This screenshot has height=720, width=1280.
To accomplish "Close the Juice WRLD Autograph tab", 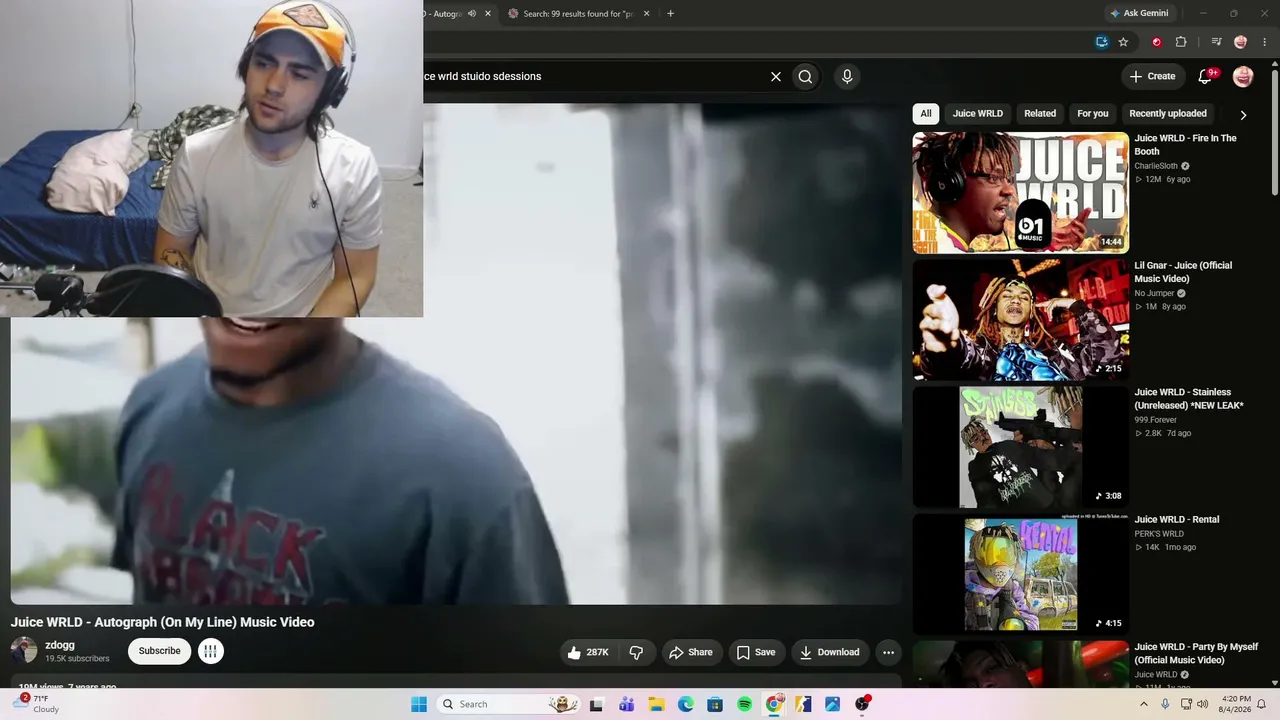I will click(x=487, y=13).
